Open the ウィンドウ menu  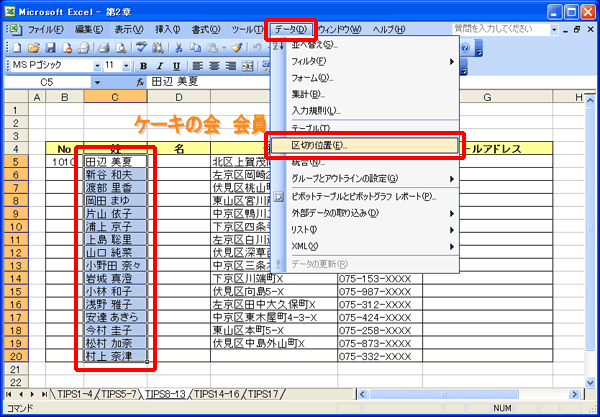(x=340, y=29)
